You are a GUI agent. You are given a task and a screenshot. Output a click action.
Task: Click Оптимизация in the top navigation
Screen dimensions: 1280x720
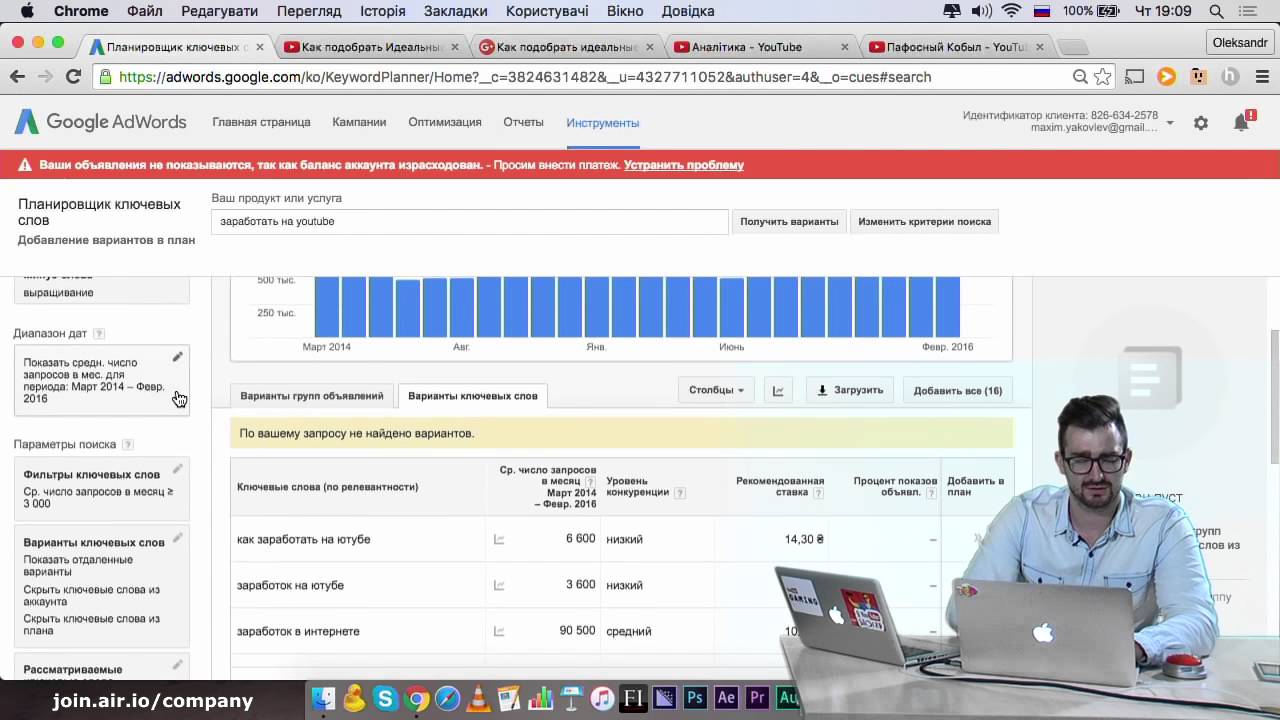[445, 122]
